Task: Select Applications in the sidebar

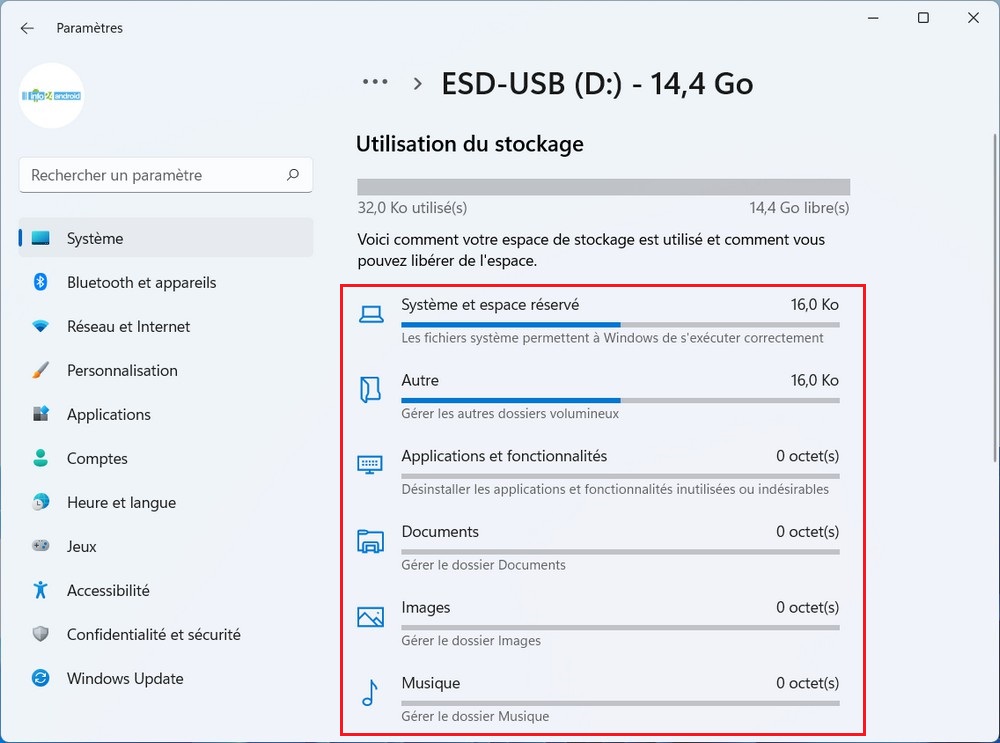Action: coord(166,414)
